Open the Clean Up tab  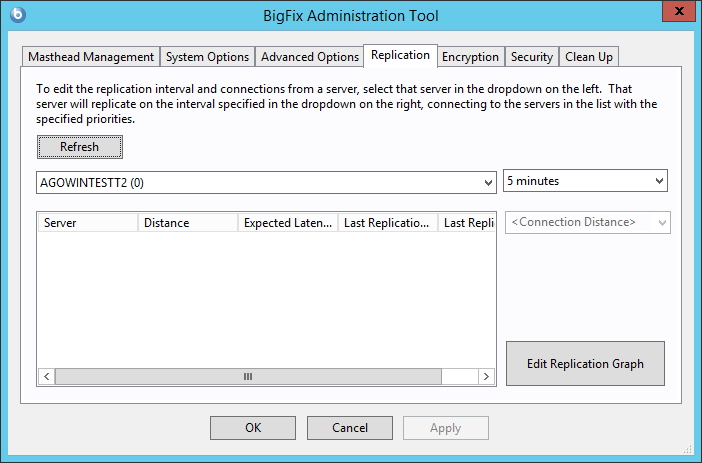pyautogui.click(x=589, y=57)
